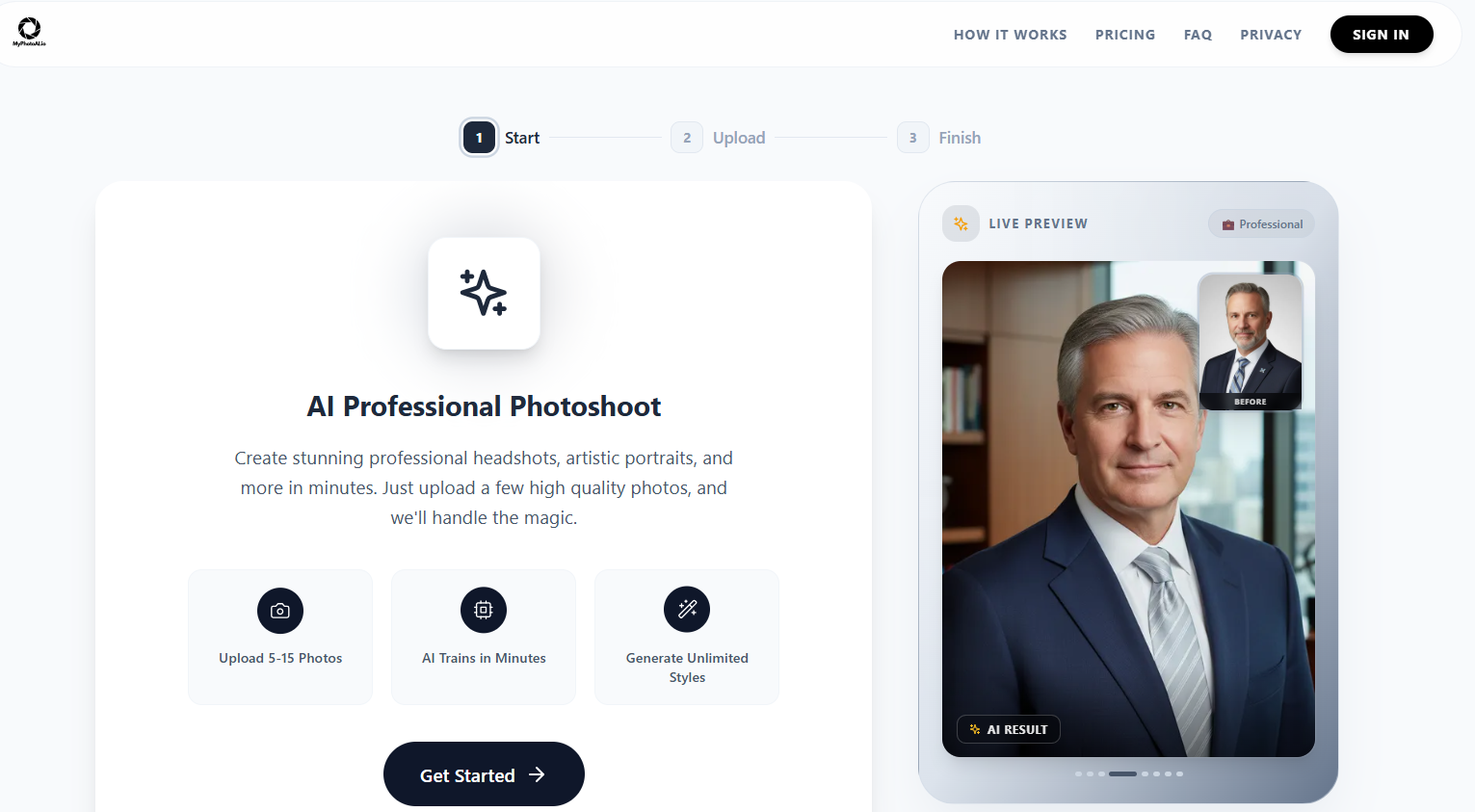1475x812 pixels.
Task: Click the Sign In button
Action: pyautogui.click(x=1382, y=35)
